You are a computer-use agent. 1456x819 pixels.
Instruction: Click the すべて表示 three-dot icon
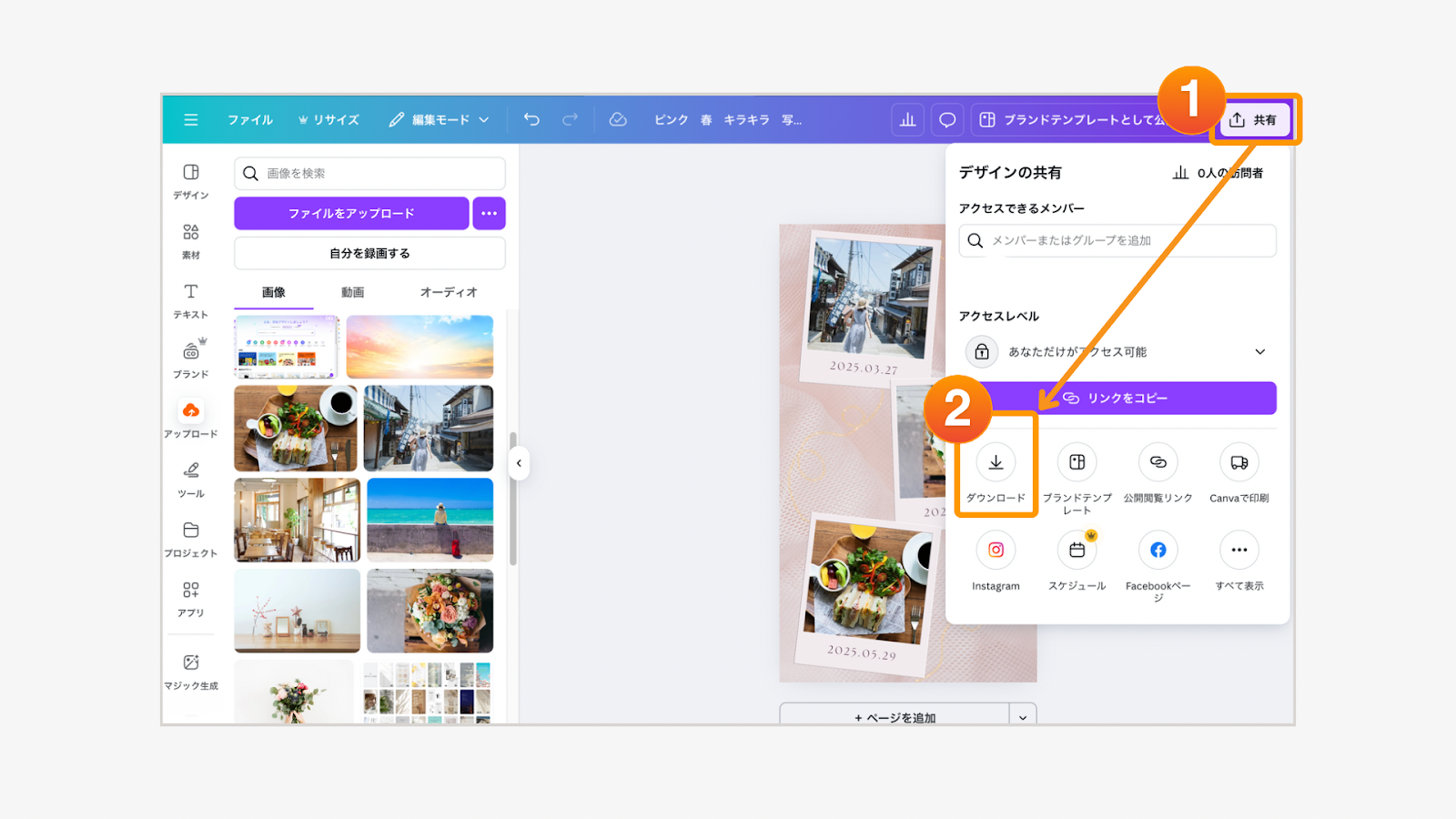pyautogui.click(x=1239, y=550)
